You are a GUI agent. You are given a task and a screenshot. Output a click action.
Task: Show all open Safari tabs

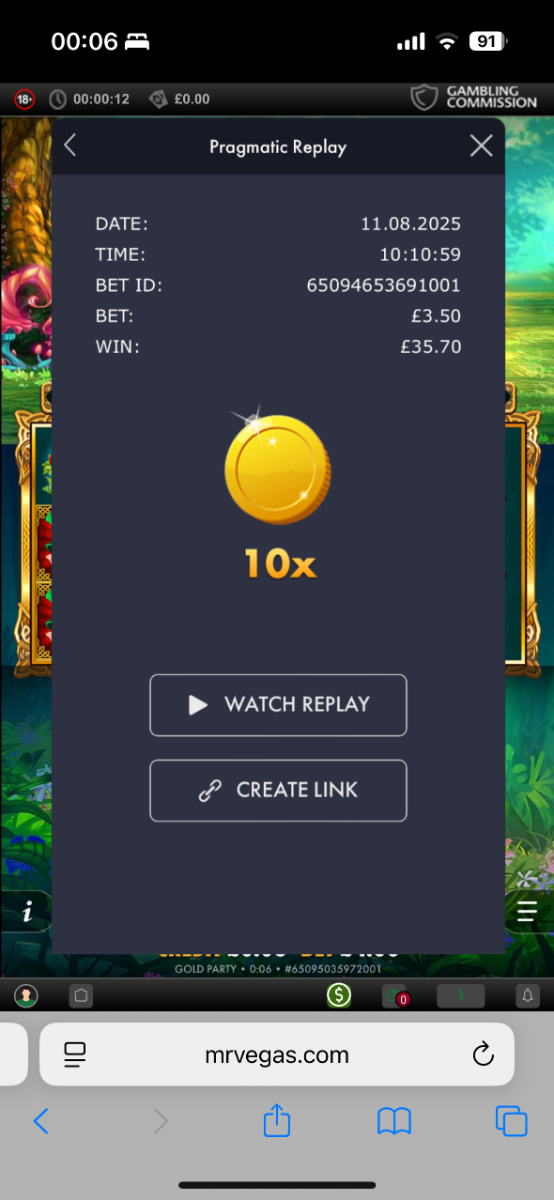click(511, 1121)
